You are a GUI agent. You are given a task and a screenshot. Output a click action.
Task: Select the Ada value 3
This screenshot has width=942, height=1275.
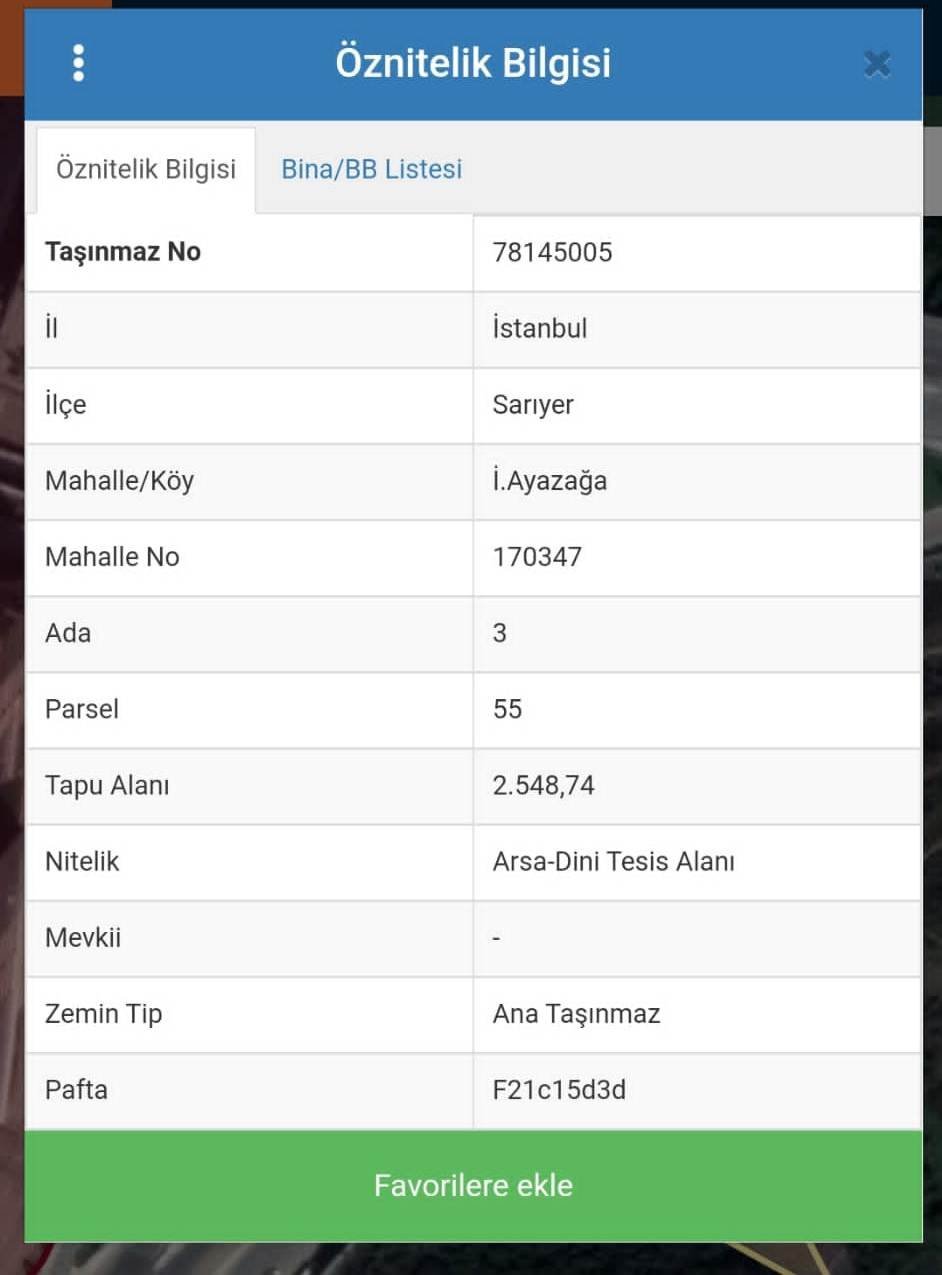point(500,633)
